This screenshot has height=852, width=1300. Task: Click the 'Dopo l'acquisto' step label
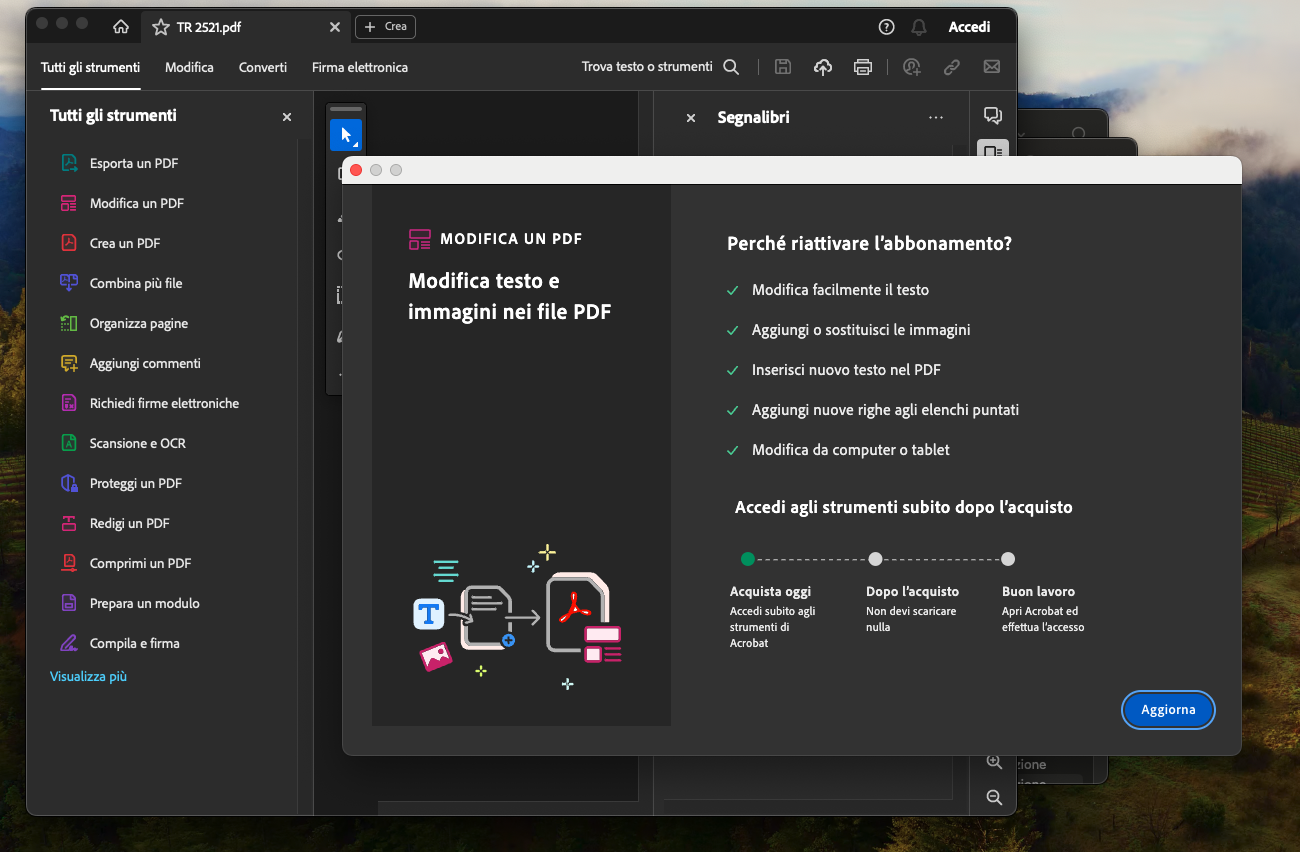pyautogui.click(x=912, y=591)
